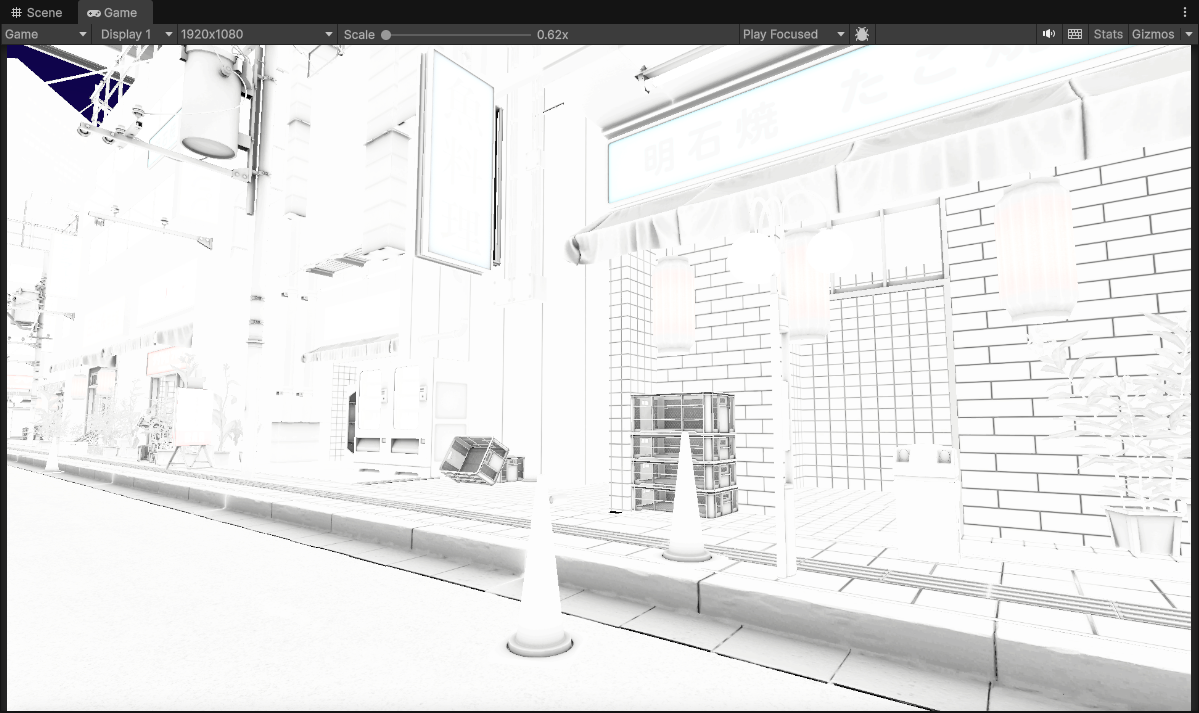Open the Play Focused behavior dropdown

[x=790, y=34]
